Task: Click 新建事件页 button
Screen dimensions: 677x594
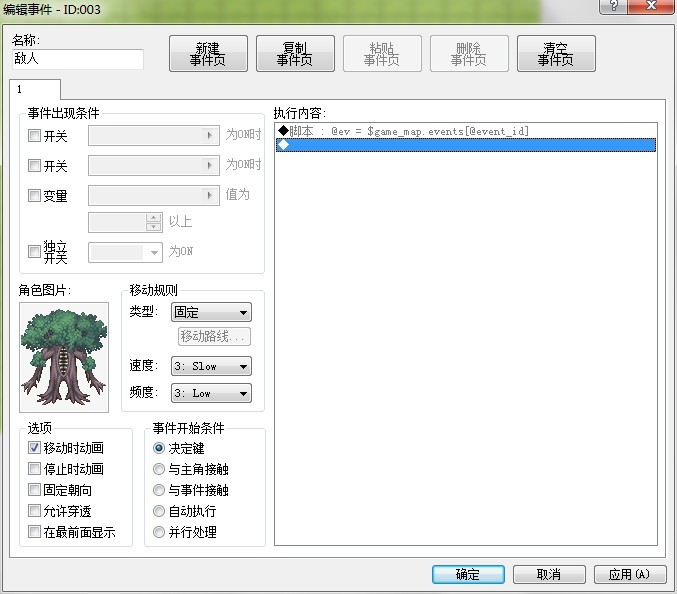Action: 208,54
